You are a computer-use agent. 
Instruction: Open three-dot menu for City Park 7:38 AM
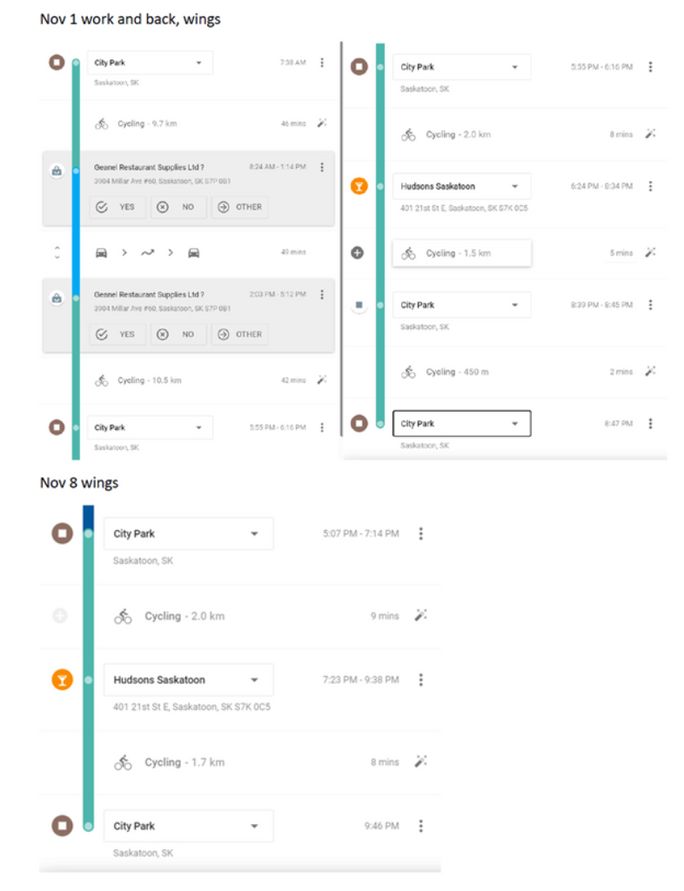click(321, 63)
